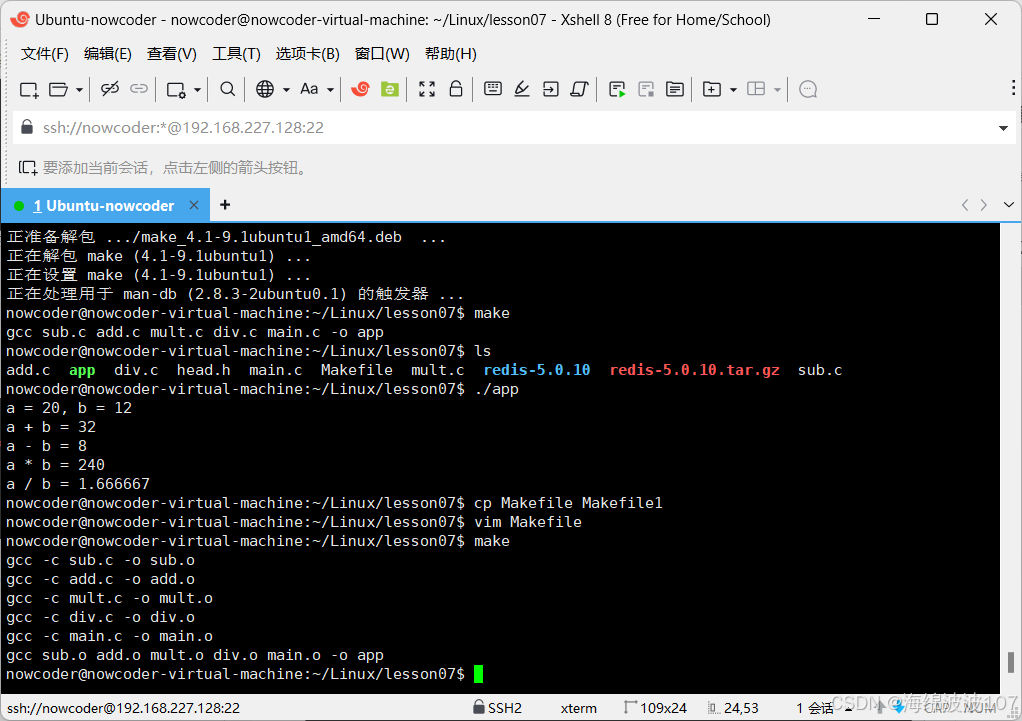Select the 1 Ubuntu-nowcoder tab
The image size is (1022, 721).
click(x=104, y=206)
